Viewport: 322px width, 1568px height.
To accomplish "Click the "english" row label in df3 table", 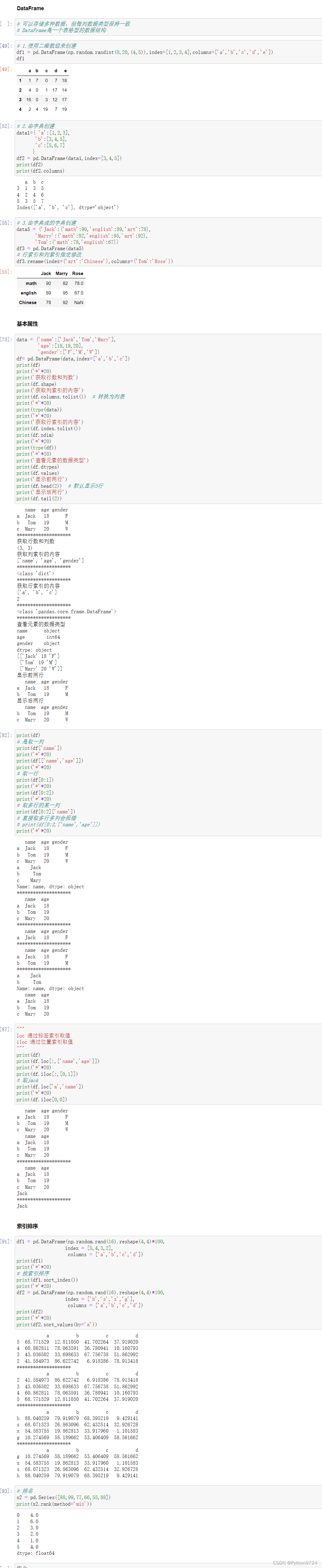I will [28, 293].
